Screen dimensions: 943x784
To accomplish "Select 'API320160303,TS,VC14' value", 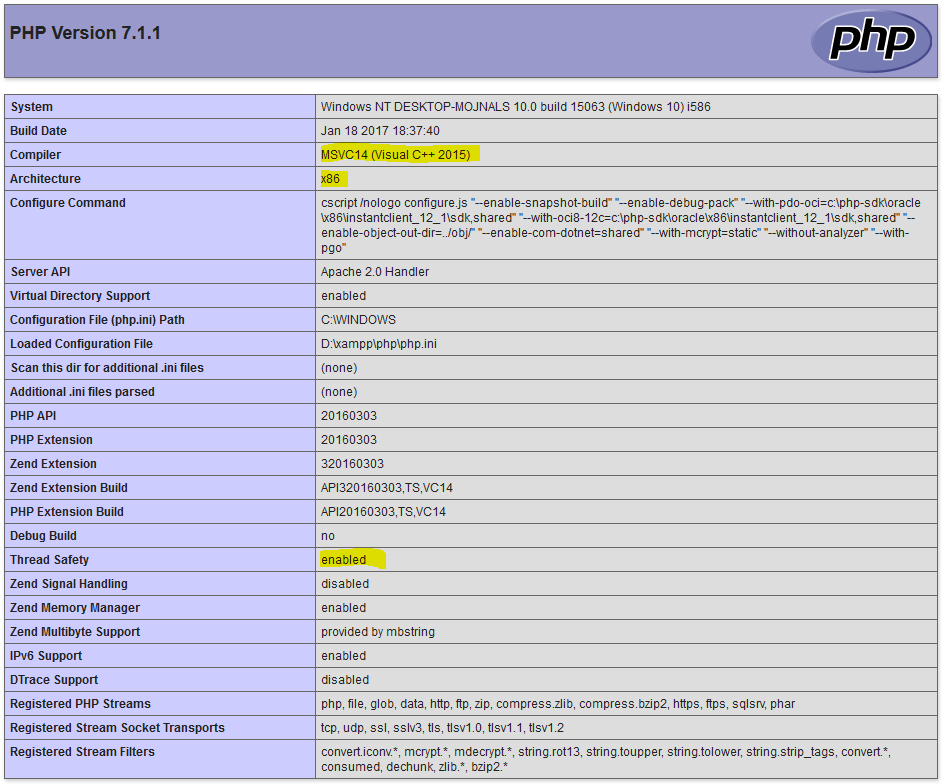I will 387,488.
